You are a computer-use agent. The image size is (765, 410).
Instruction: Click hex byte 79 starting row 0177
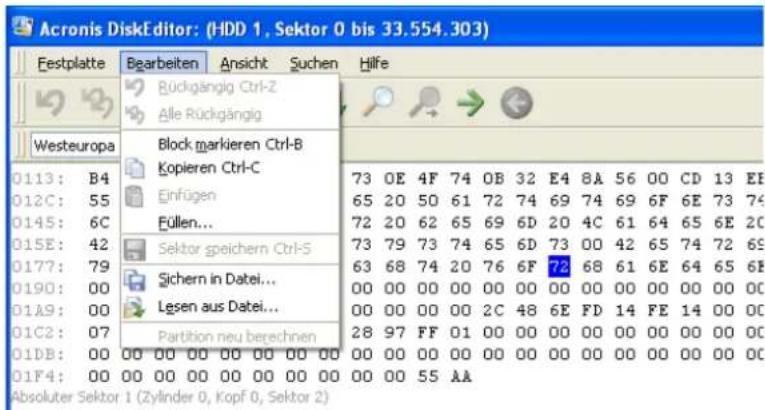99,266
